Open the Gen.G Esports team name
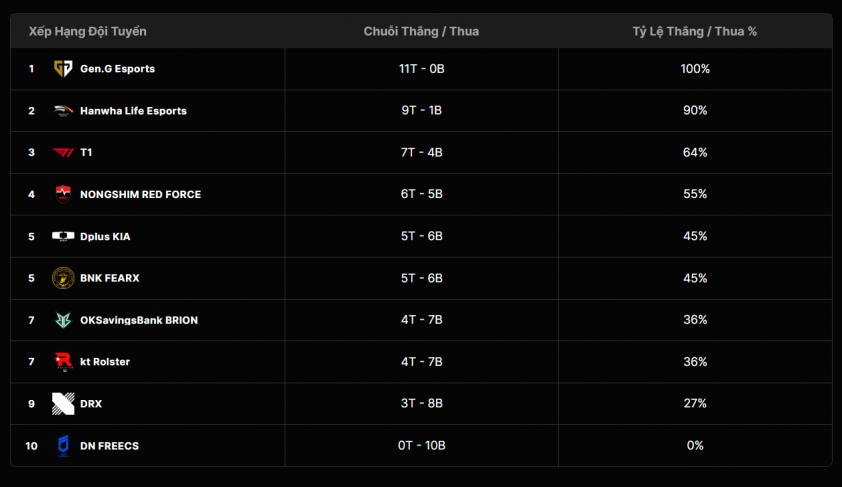The height and width of the screenshot is (487, 842). [x=118, y=69]
